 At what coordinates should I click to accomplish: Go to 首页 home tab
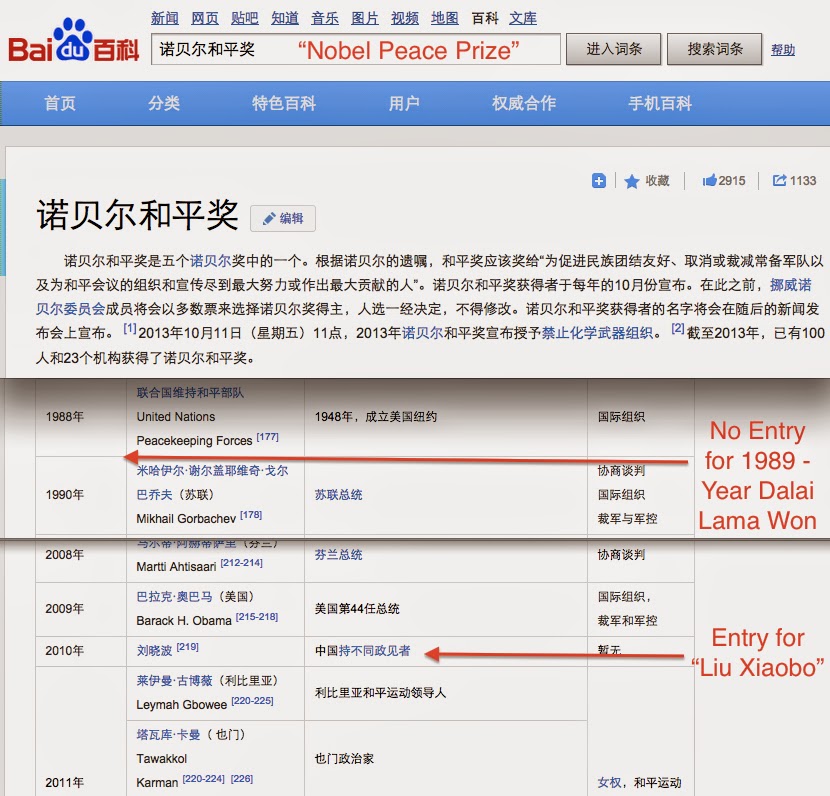[60, 103]
